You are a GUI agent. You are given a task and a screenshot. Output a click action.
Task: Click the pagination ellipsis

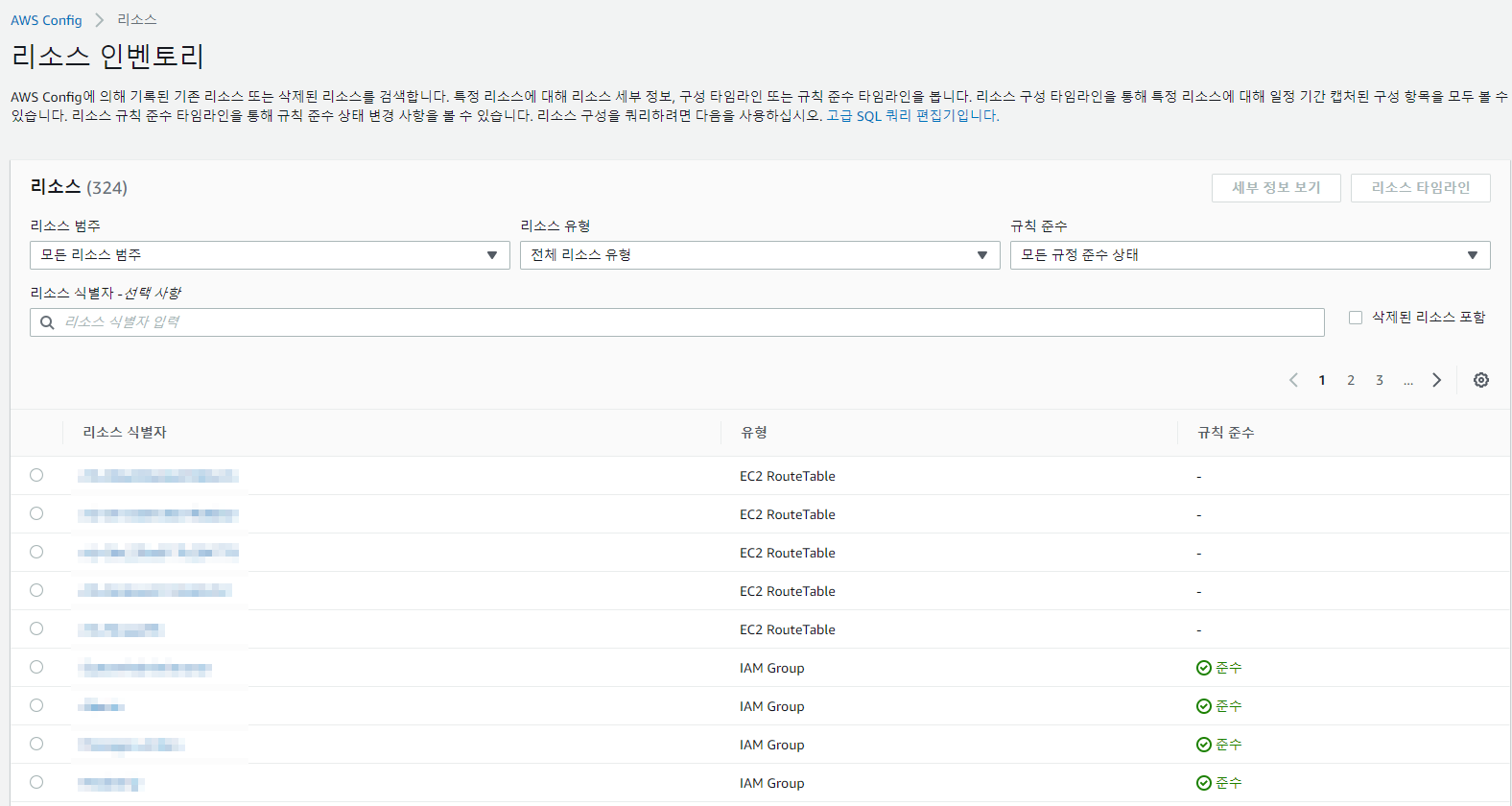pos(1408,381)
